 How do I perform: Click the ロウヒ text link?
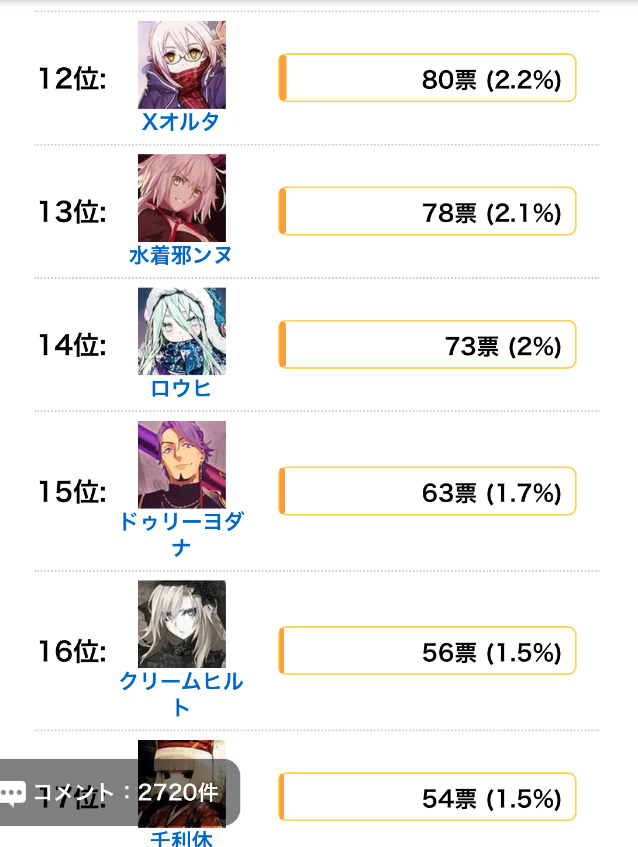pos(181,388)
